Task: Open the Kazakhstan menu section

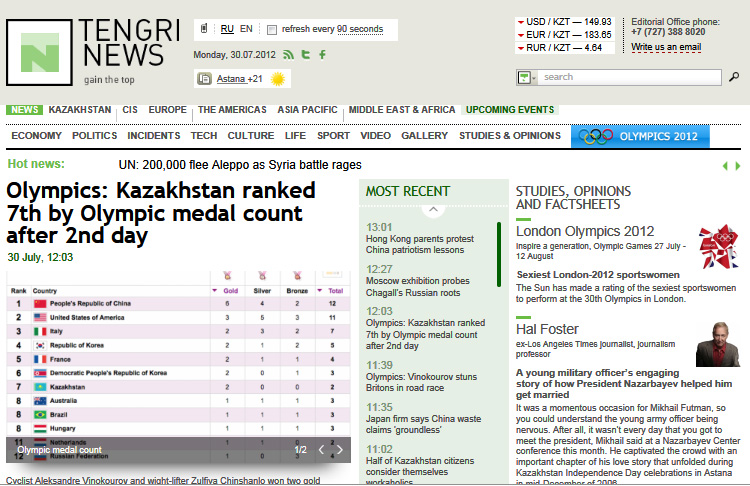Action: [80, 110]
